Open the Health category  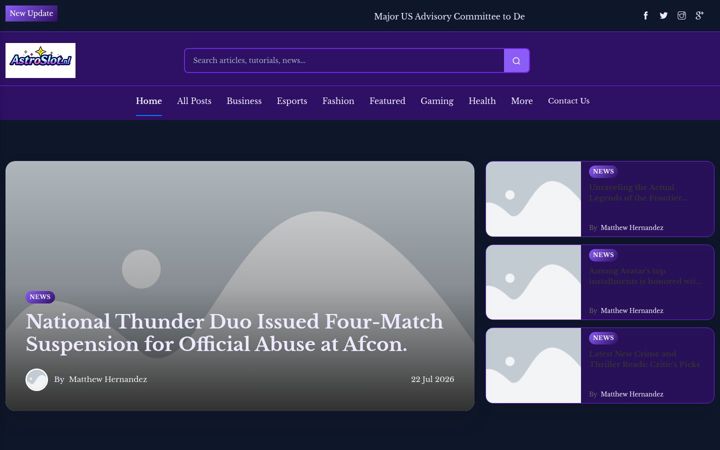point(482,101)
